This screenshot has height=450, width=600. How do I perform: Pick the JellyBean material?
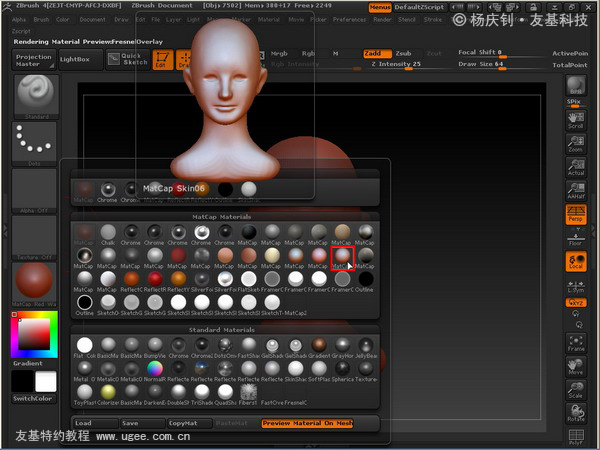click(x=366, y=347)
